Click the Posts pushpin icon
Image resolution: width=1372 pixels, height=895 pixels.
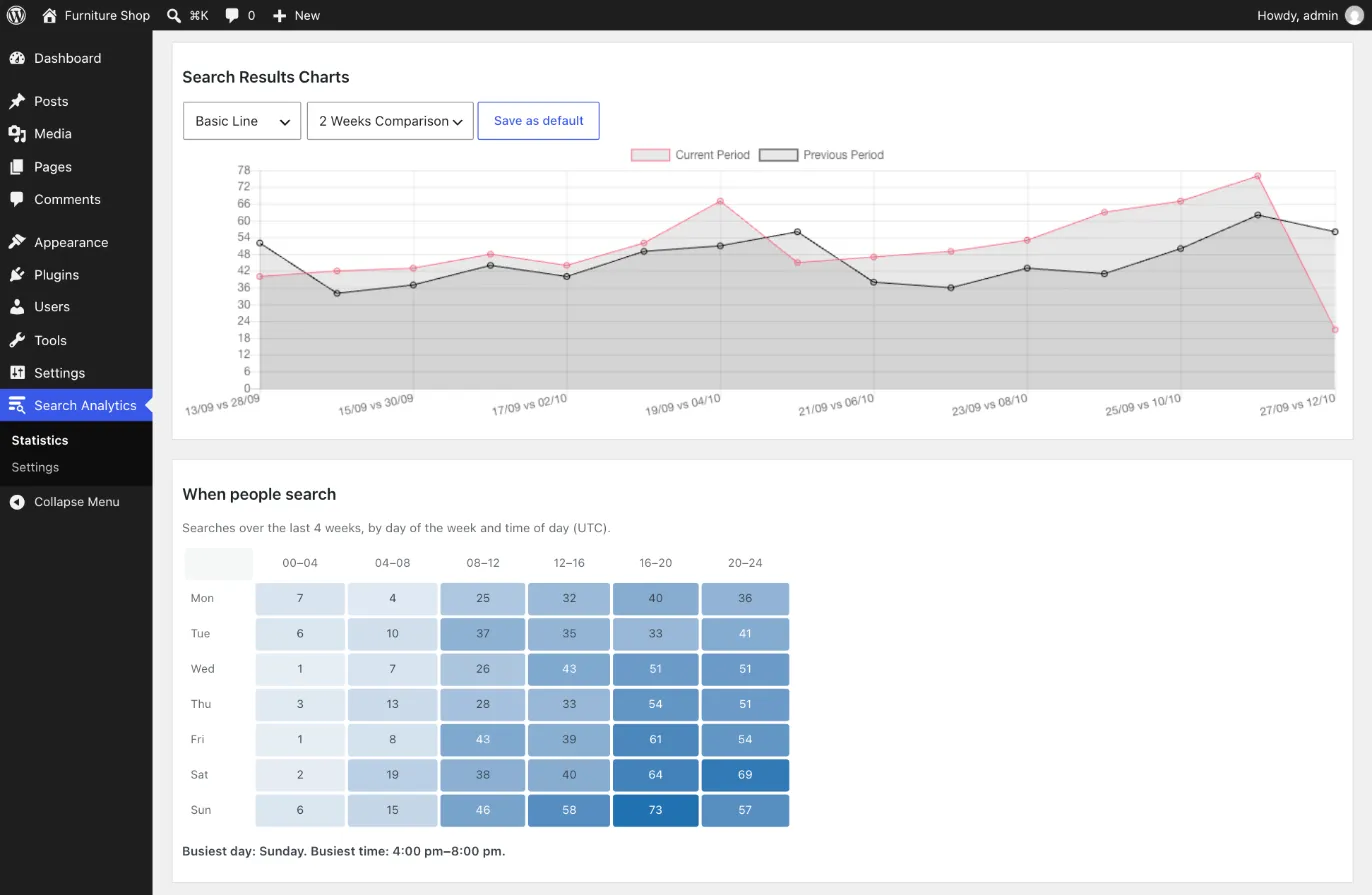[17, 101]
